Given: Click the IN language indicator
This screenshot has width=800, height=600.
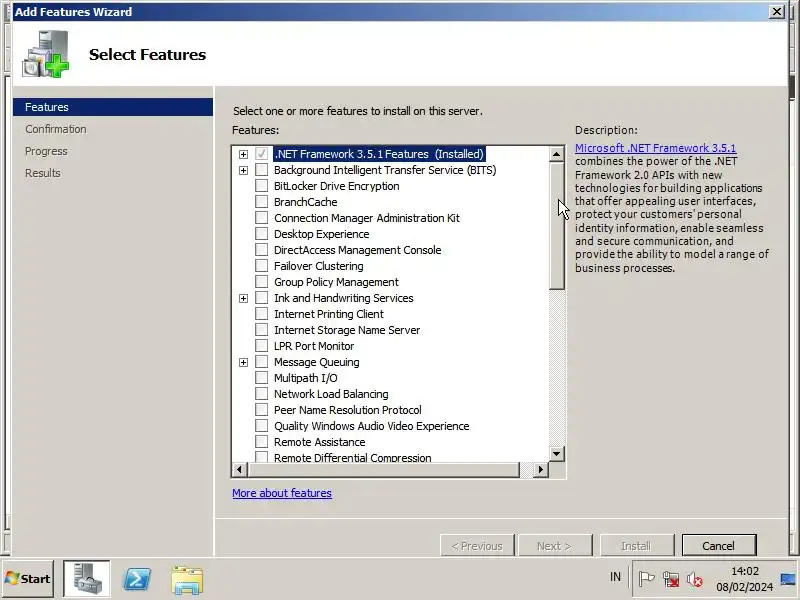Looking at the screenshot, I should pyautogui.click(x=615, y=577).
